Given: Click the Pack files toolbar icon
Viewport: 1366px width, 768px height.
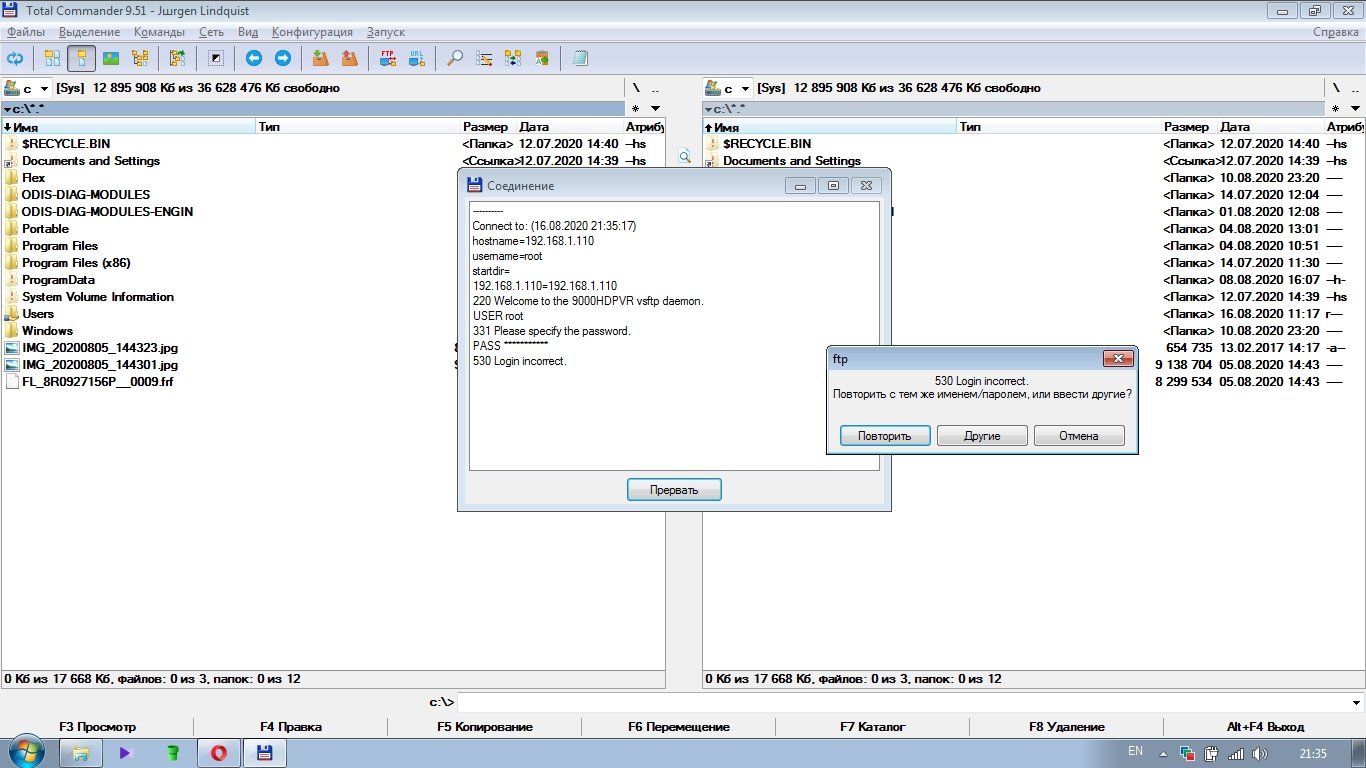Looking at the screenshot, I should click(x=320, y=58).
